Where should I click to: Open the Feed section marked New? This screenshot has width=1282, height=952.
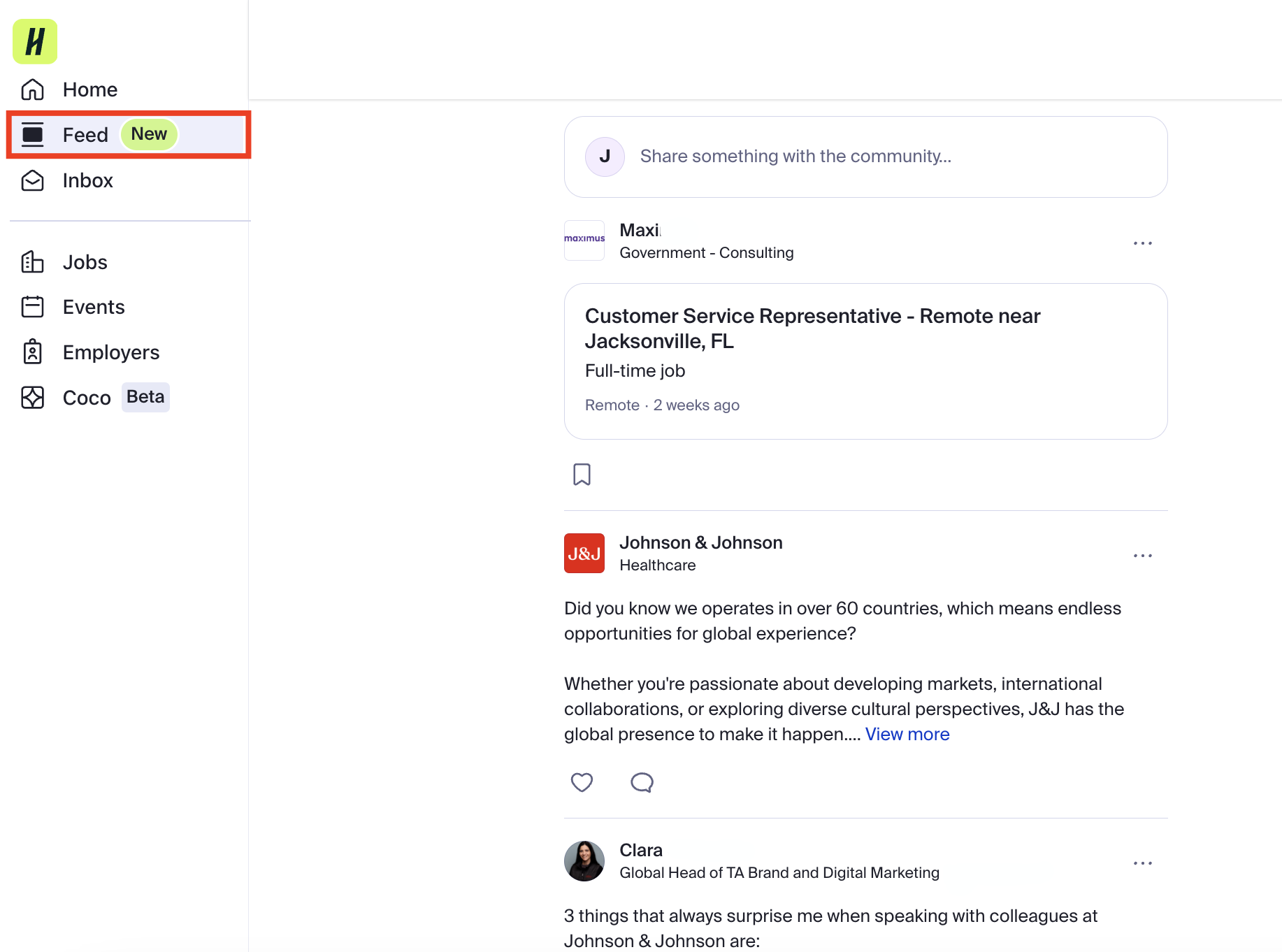[85, 134]
